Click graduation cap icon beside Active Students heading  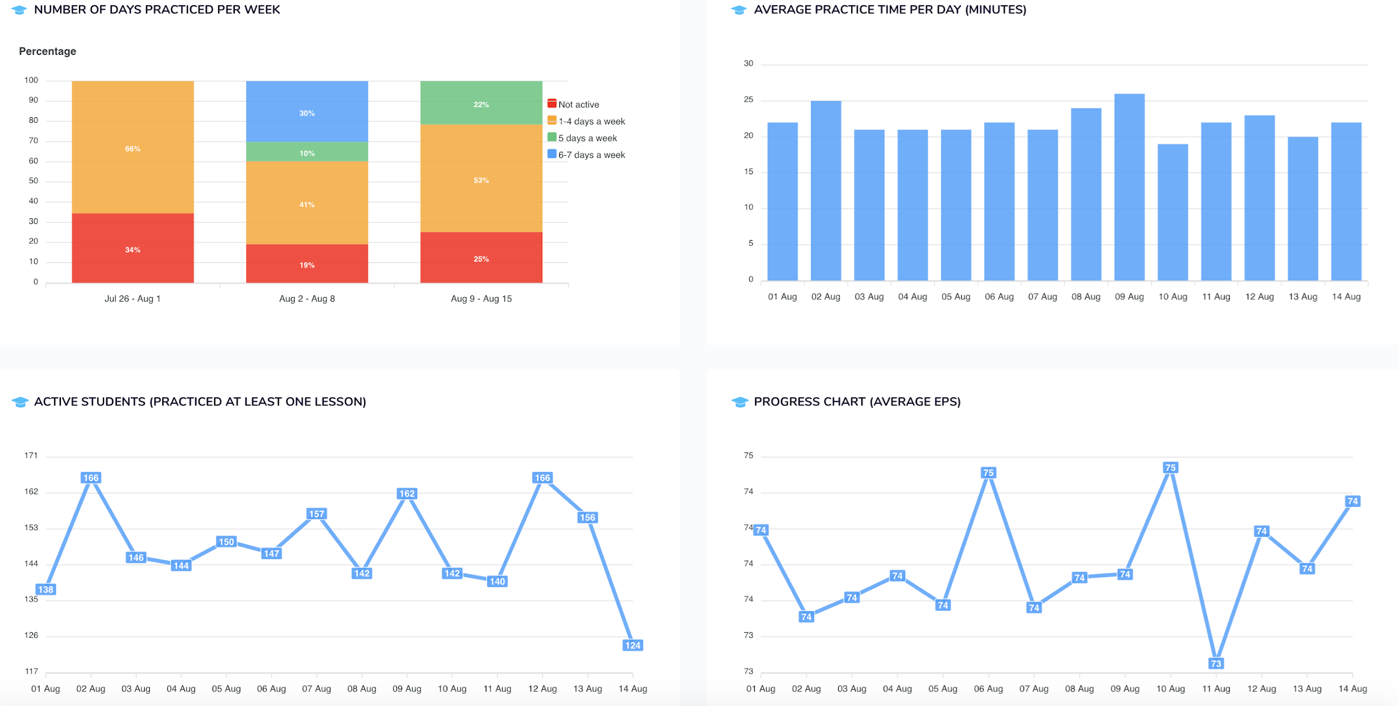coord(19,402)
